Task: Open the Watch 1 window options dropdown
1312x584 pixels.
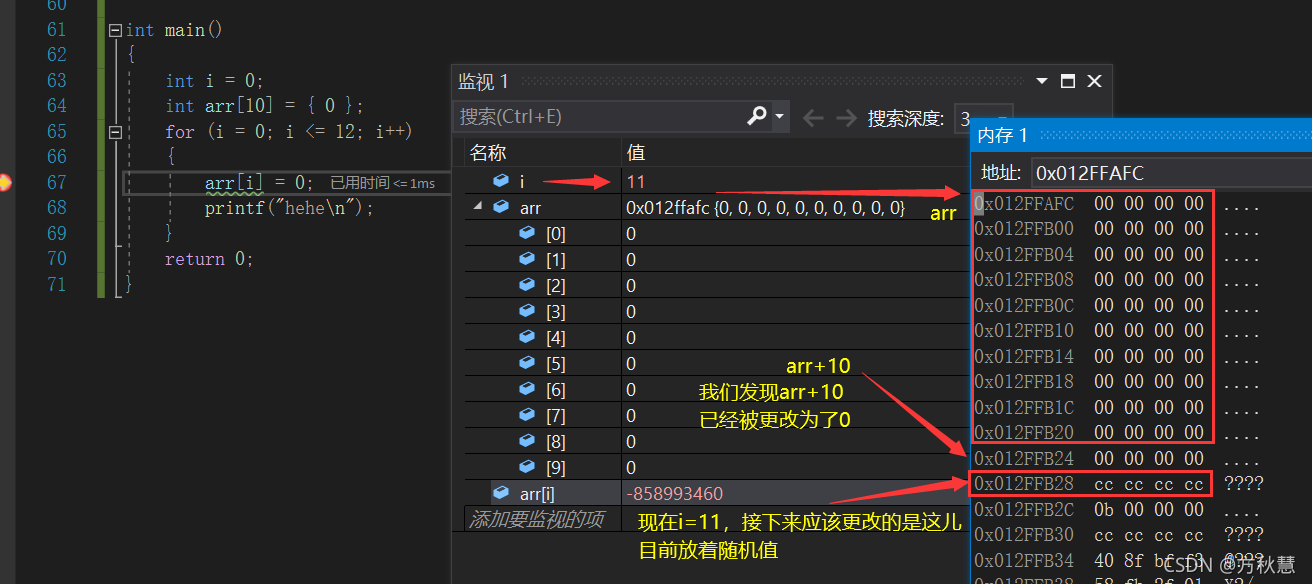Action: pos(1042,82)
